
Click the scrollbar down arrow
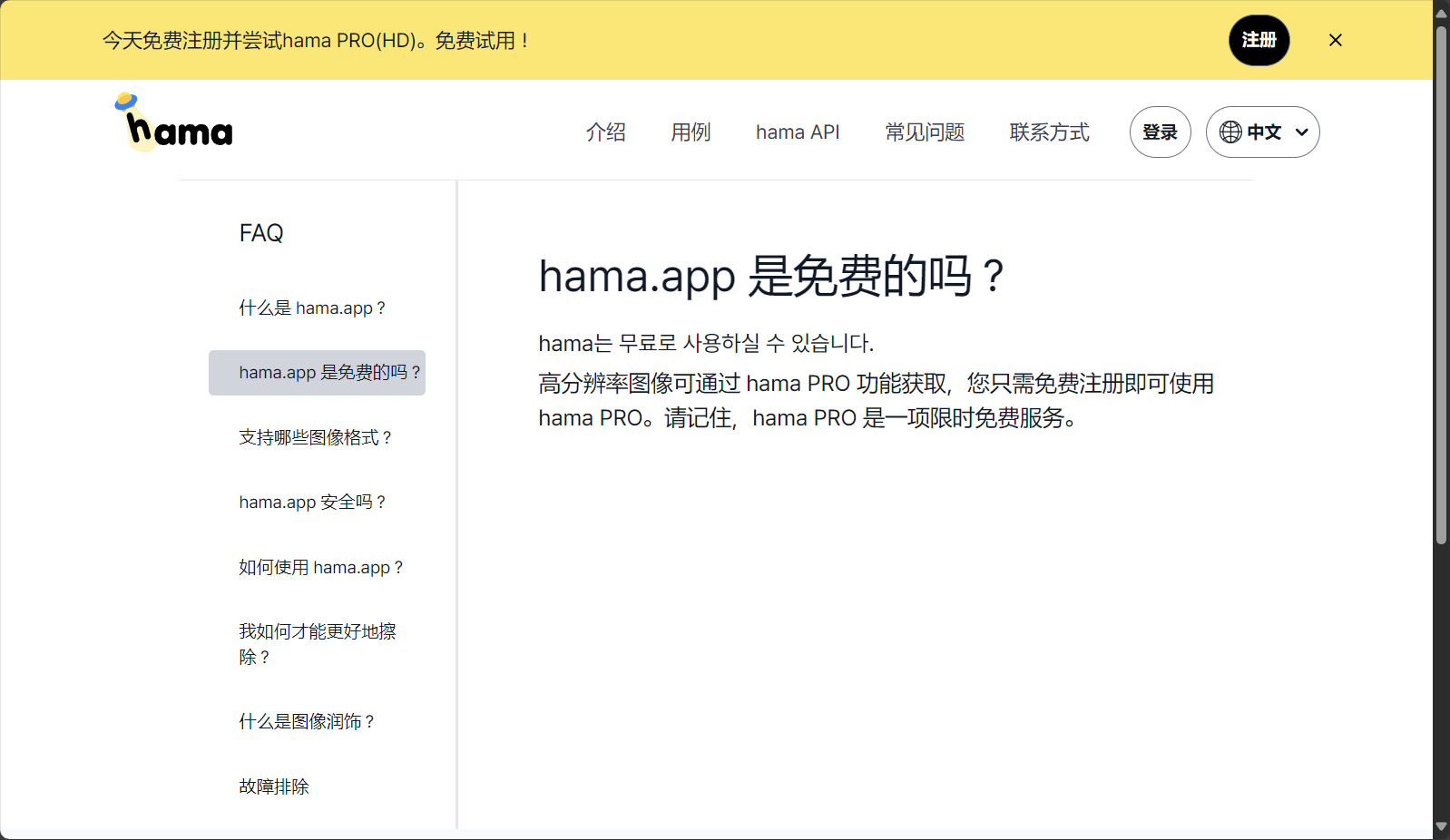click(1441, 827)
